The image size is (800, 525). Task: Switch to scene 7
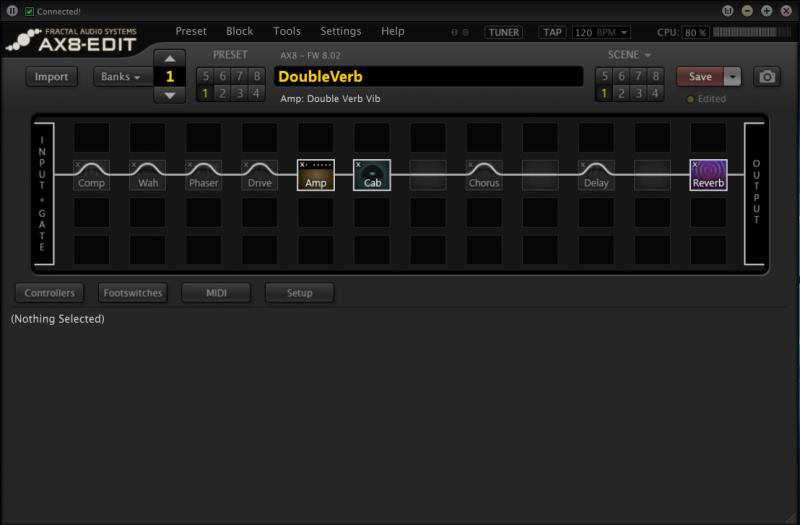pyautogui.click(x=638, y=76)
